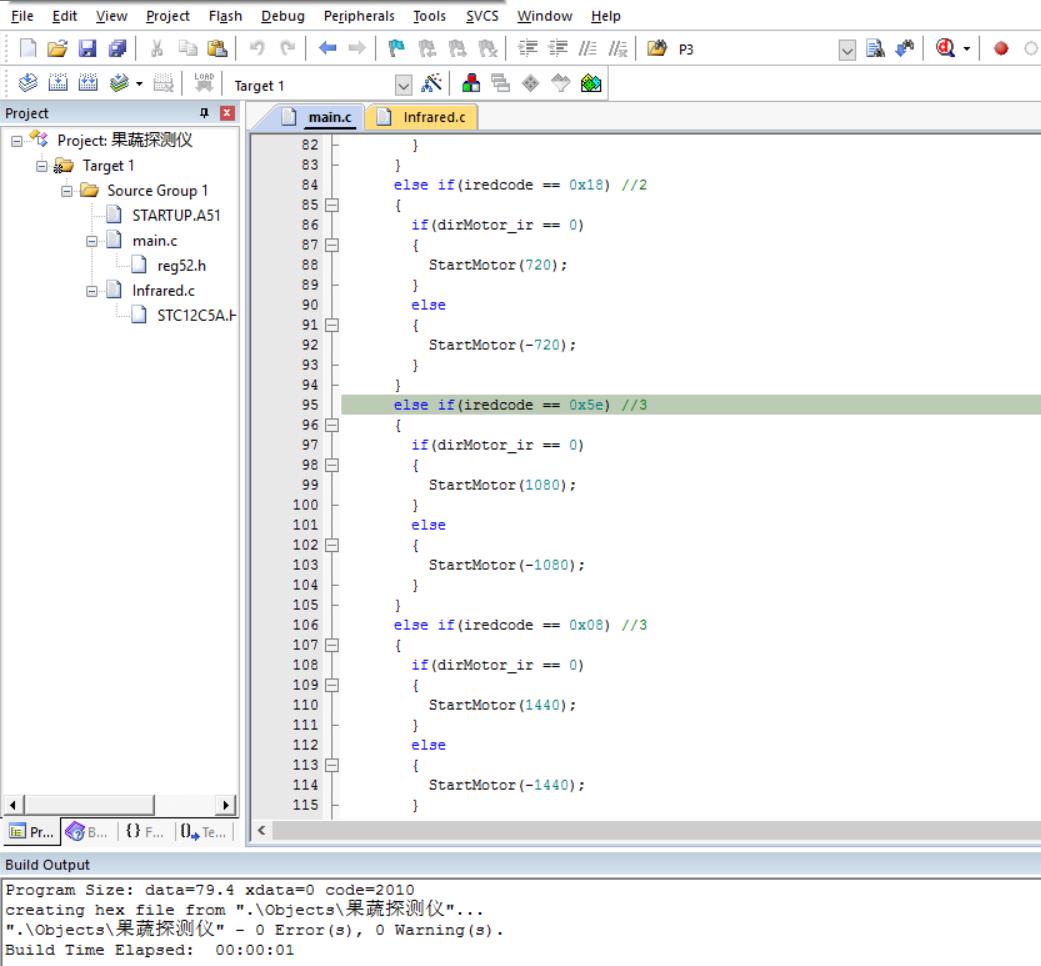The image size is (1041, 966).
Task: Start the debug session icon
Action: click(x=945, y=48)
